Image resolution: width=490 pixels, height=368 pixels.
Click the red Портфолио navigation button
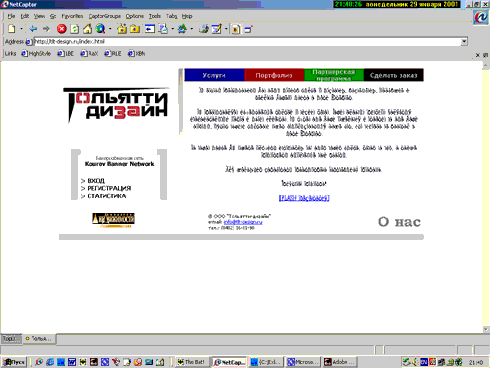(274, 75)
